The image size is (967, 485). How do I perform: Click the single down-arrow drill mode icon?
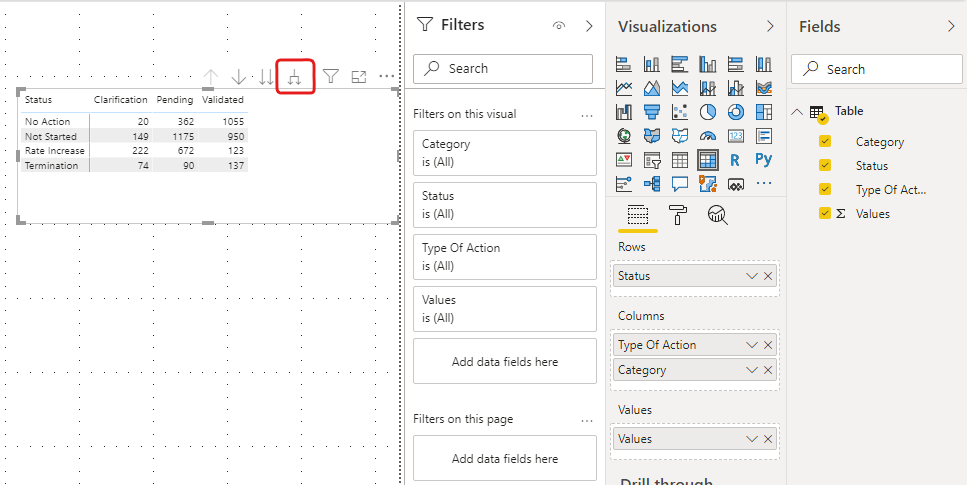coord(239,77)
